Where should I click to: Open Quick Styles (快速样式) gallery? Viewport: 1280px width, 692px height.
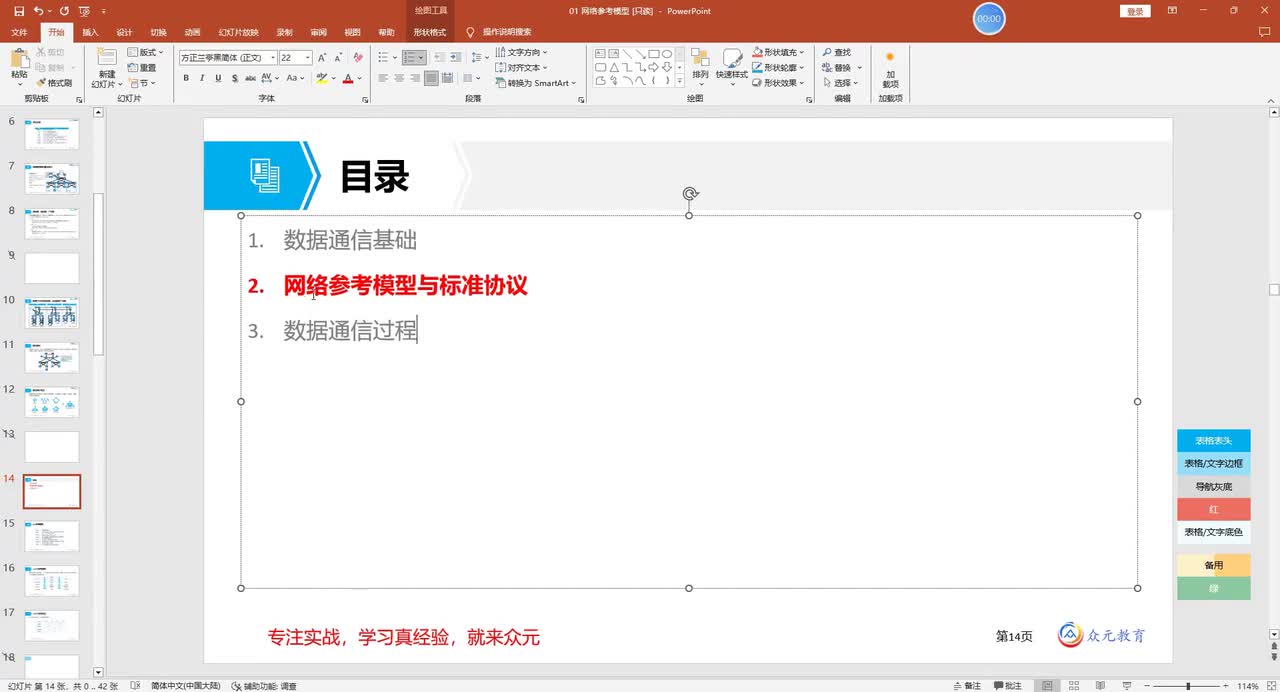pos(732,65)
